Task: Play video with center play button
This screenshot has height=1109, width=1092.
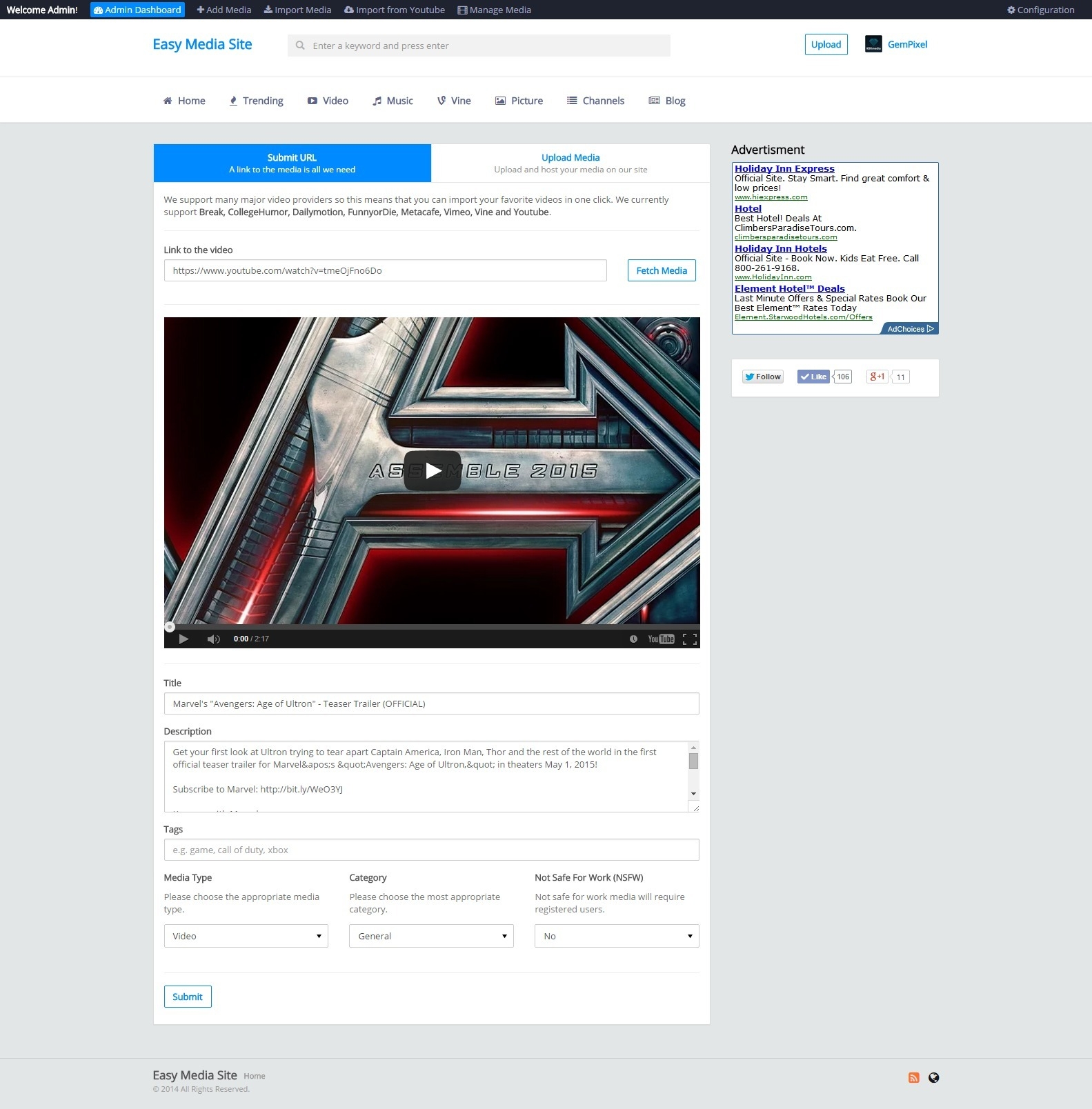Action: click(433, 471)
